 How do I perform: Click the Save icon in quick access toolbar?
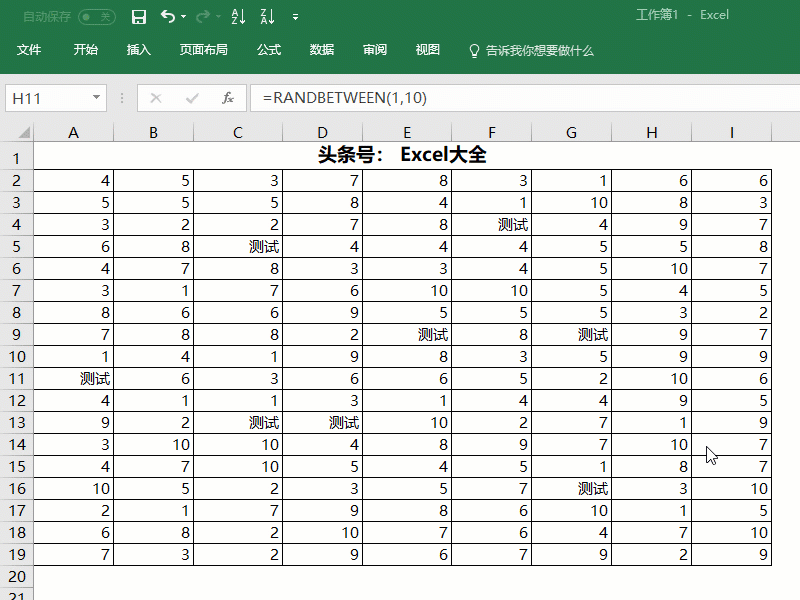click(x=139, y=17)
